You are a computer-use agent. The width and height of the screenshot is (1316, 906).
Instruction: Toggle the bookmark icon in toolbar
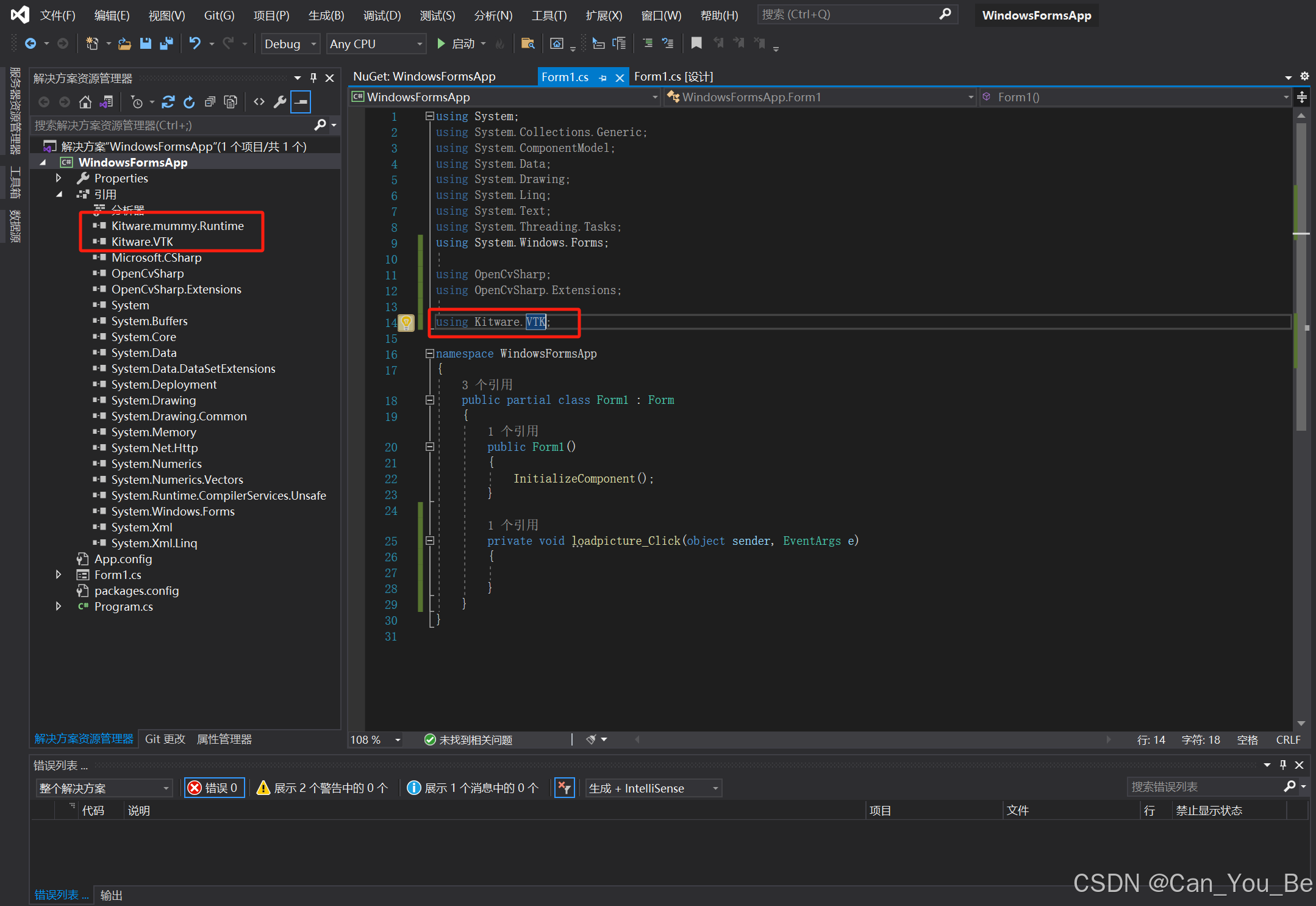(696, 43)
